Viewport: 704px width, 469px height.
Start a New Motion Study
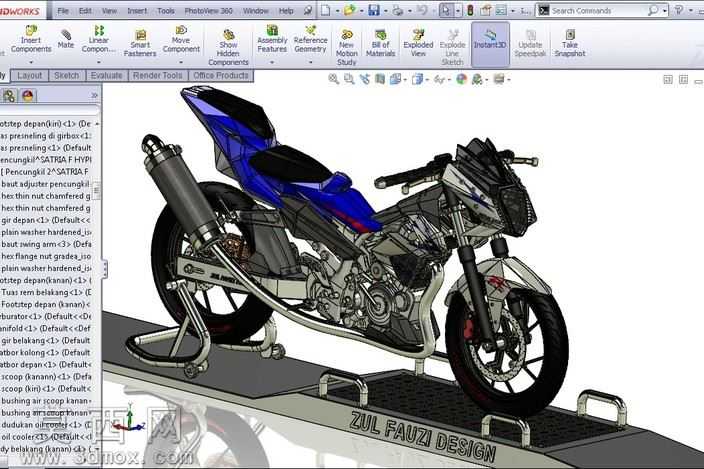click(x=347, y=48)
